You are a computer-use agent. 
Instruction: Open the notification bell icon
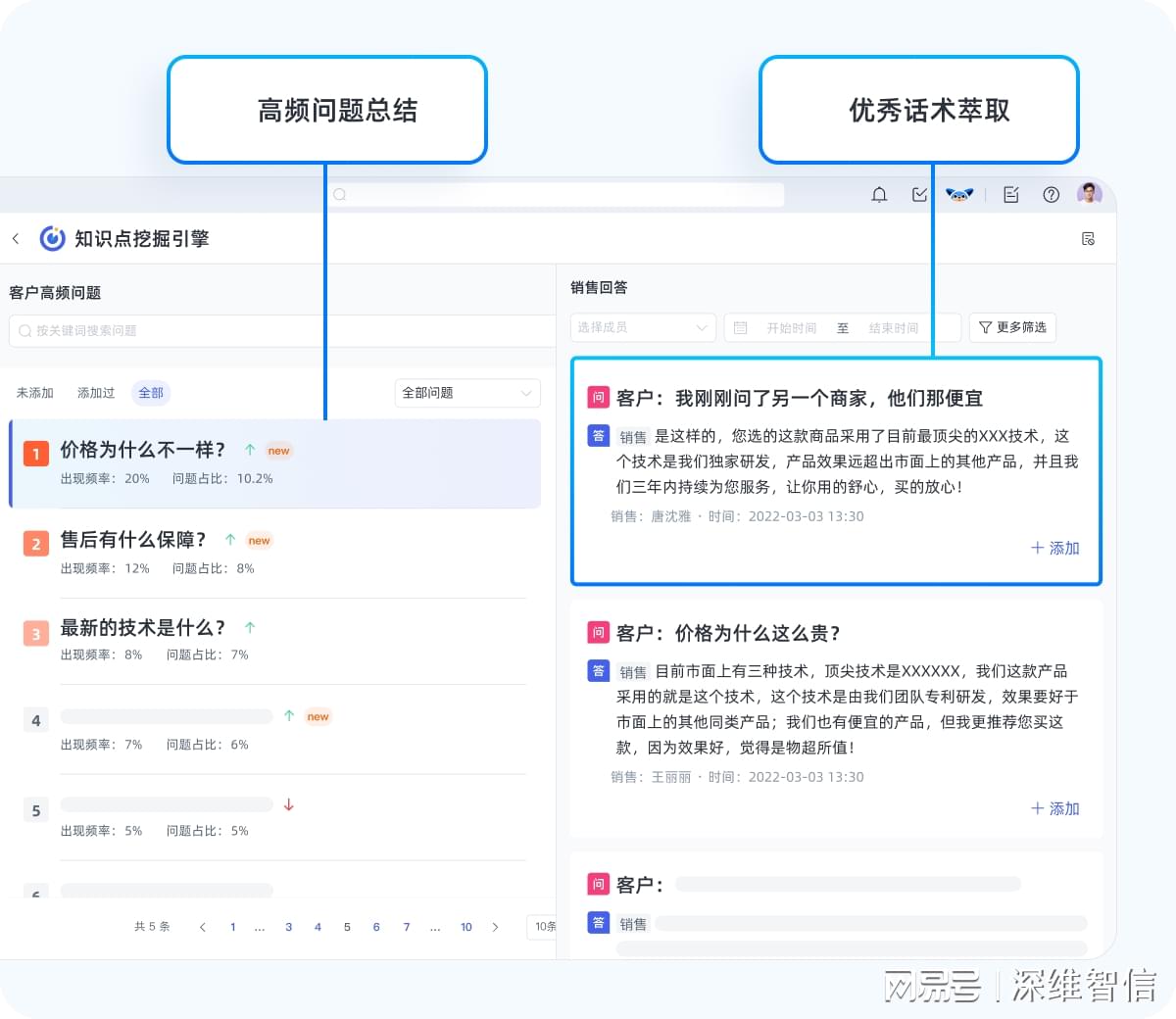[879, 194]
